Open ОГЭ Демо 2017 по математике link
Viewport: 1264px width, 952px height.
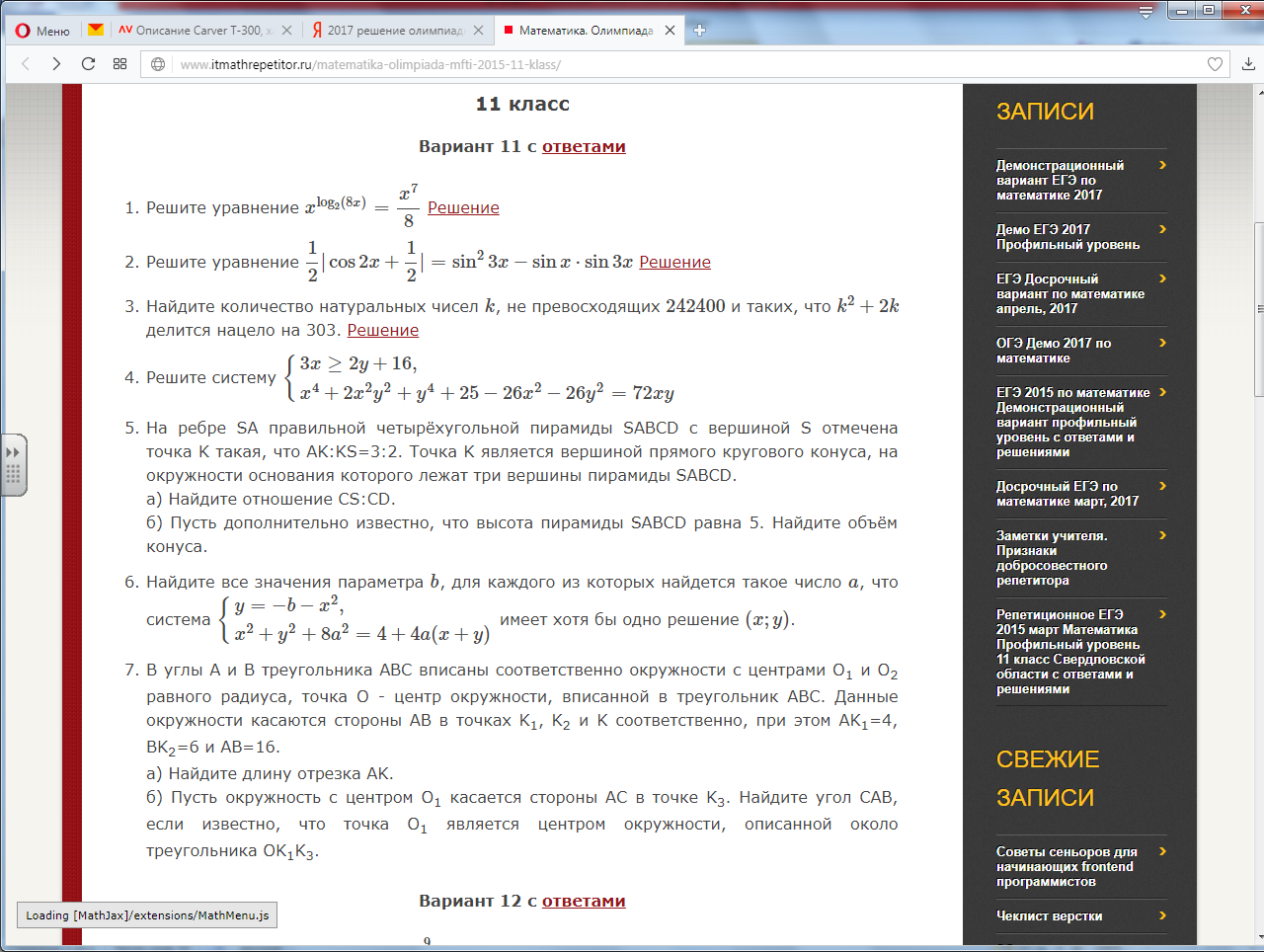1054,351
